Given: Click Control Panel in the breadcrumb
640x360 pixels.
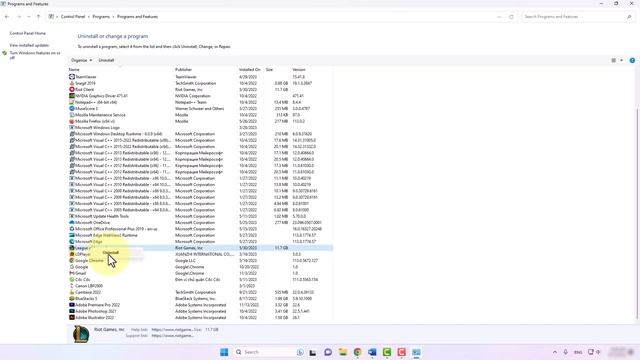Looking at the screenshot, I should click(x=73, y=17).
